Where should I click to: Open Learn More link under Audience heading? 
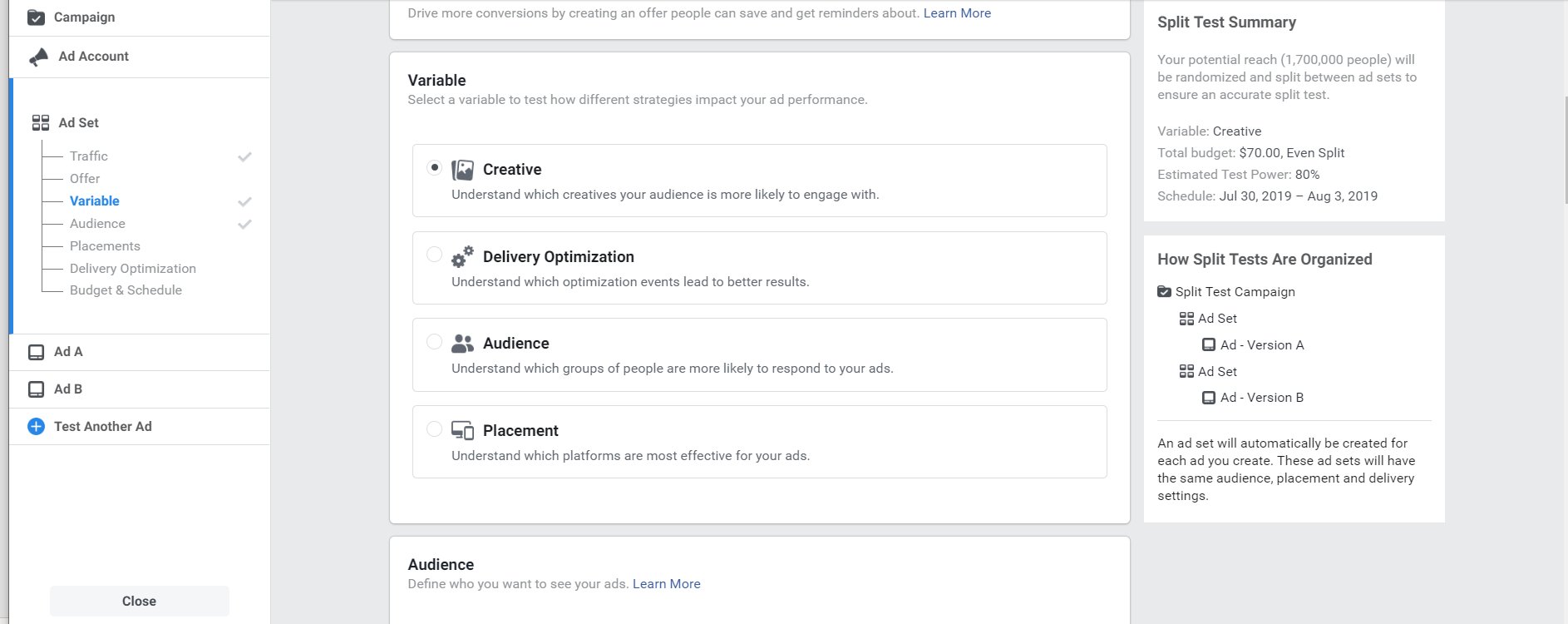coord(666,584)
